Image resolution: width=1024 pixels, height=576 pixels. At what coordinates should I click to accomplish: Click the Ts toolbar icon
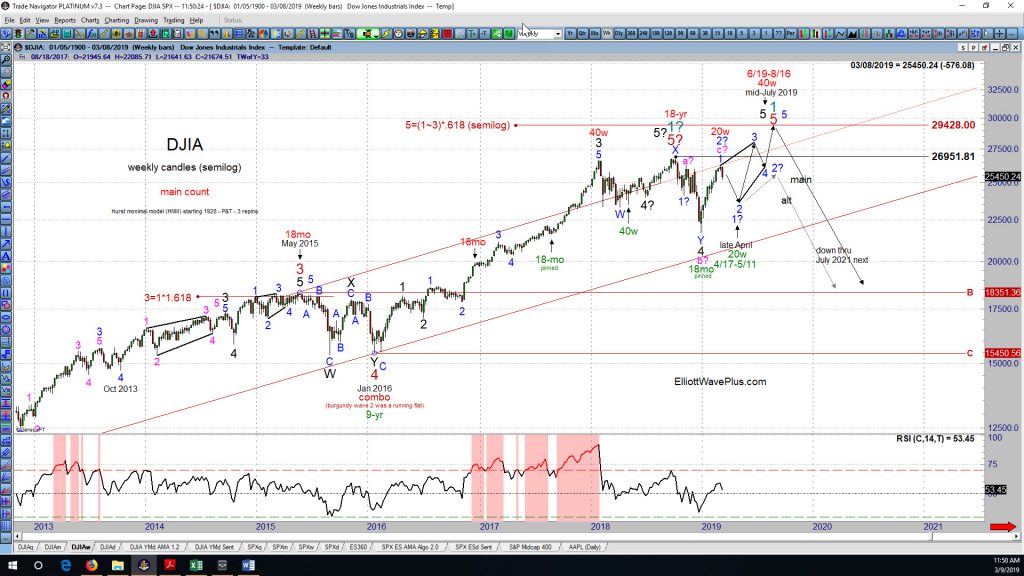349,33
